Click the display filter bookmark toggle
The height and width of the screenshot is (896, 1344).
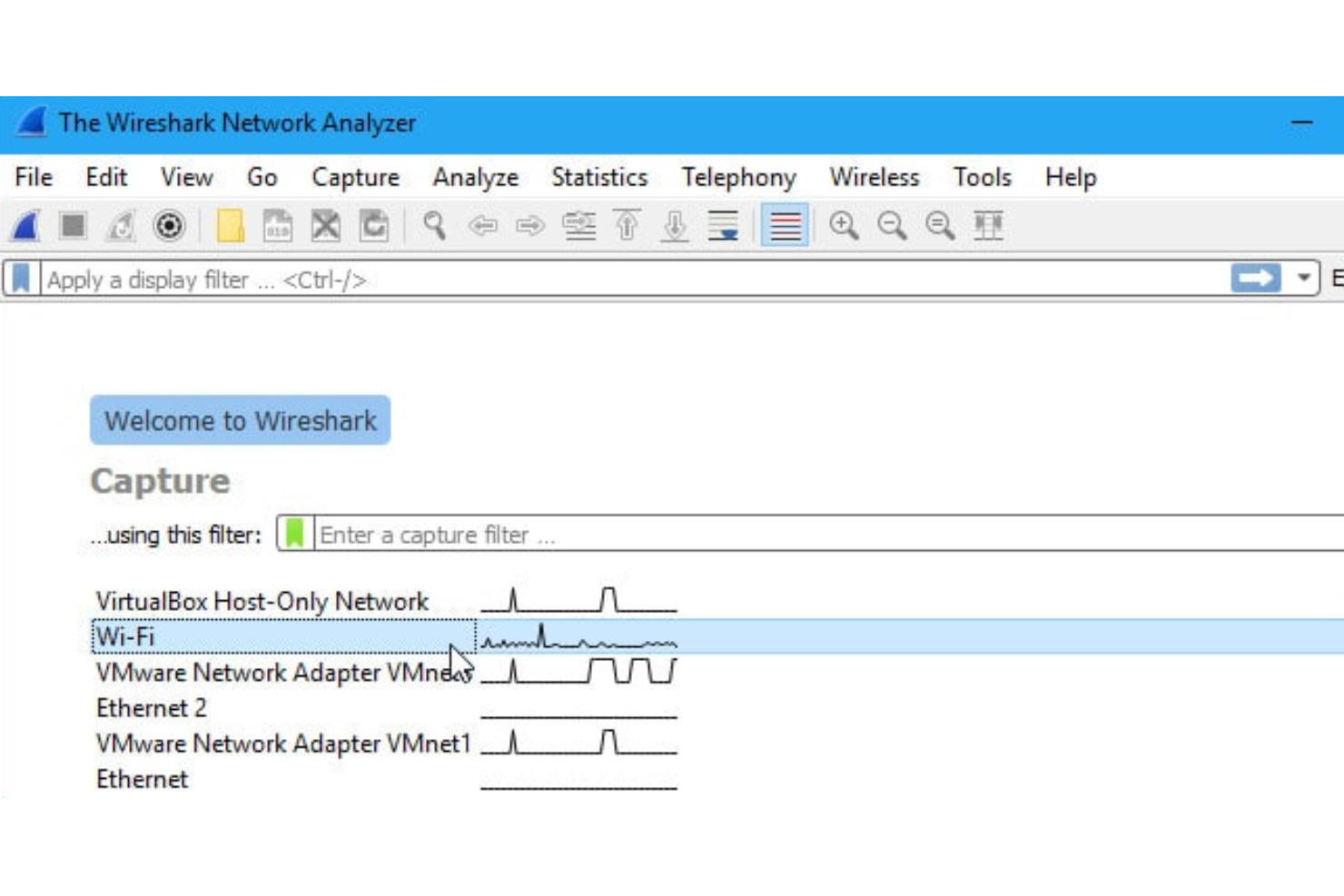point(22,279)
